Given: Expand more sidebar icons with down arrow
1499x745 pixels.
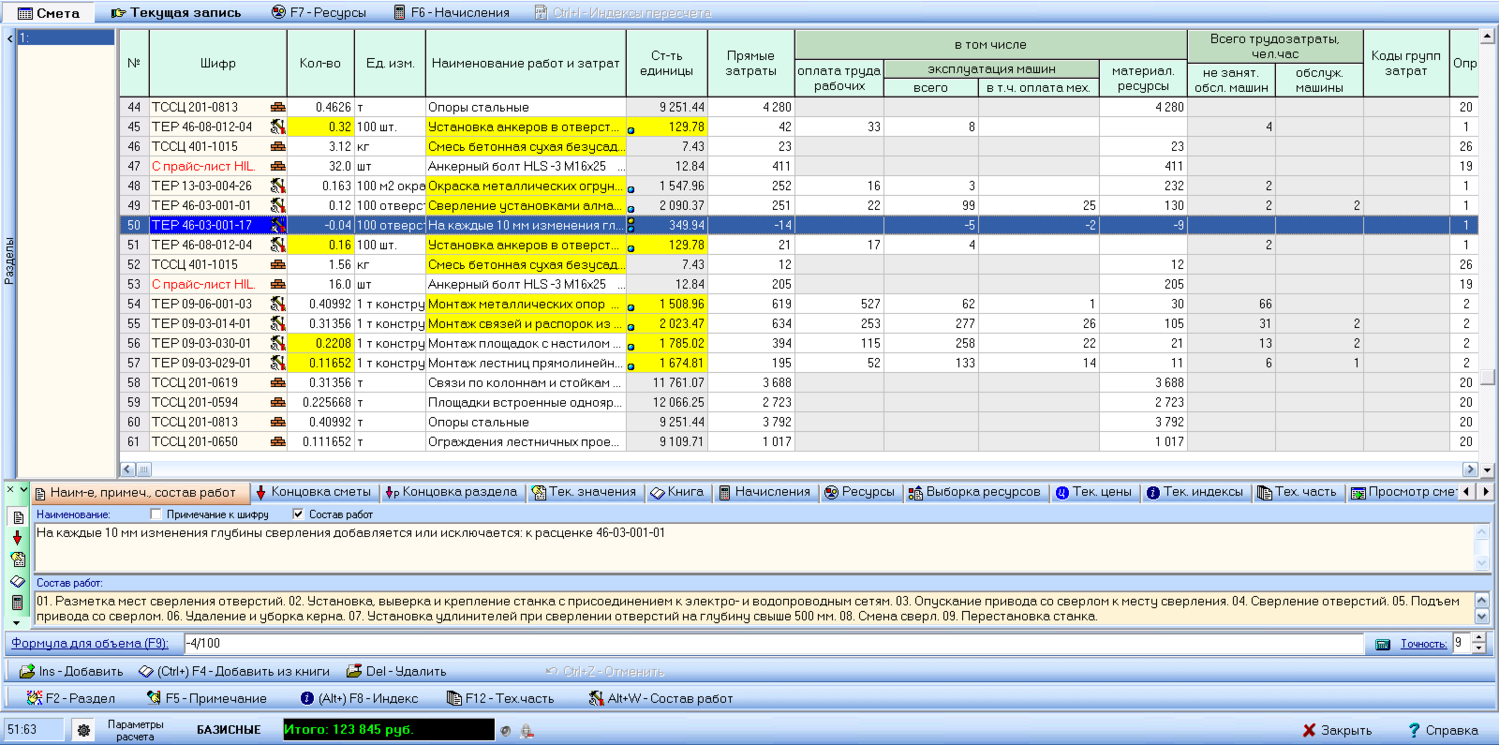Looking at the screenshot, I should coord(18,622).
